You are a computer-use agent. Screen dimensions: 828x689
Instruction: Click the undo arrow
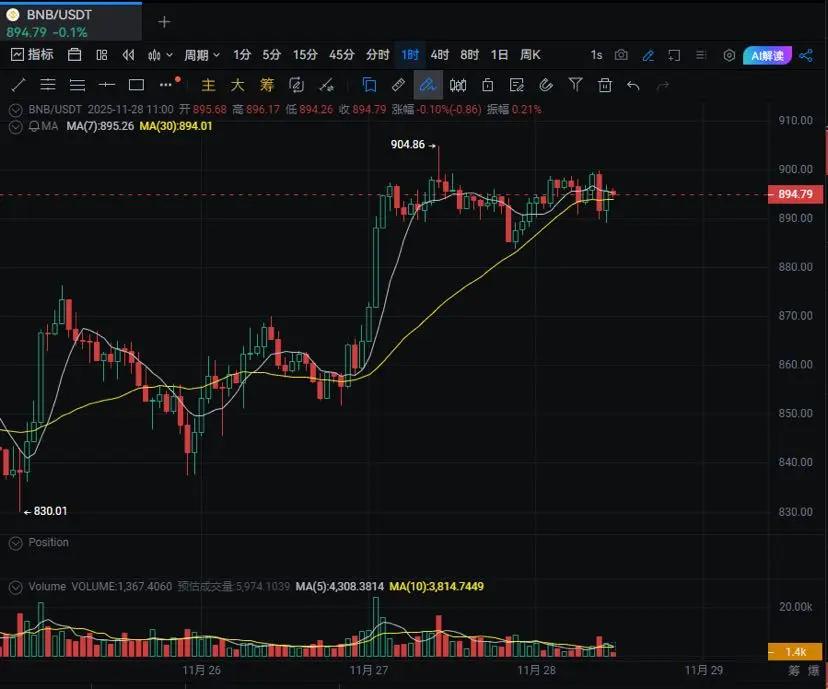coord(634,85)
